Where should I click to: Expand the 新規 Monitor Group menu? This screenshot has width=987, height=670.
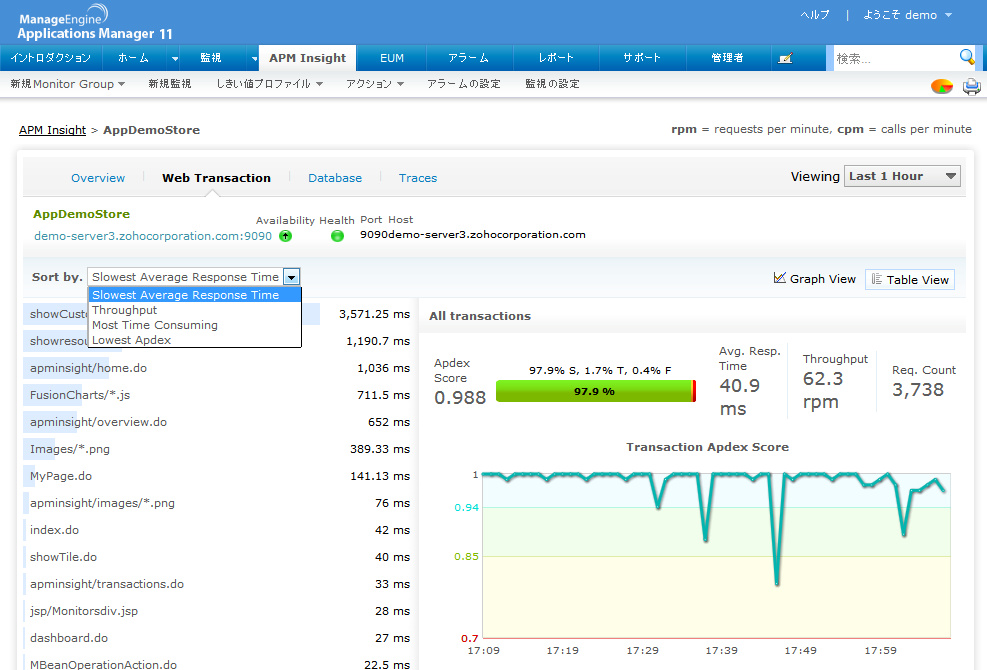point(67,84)
